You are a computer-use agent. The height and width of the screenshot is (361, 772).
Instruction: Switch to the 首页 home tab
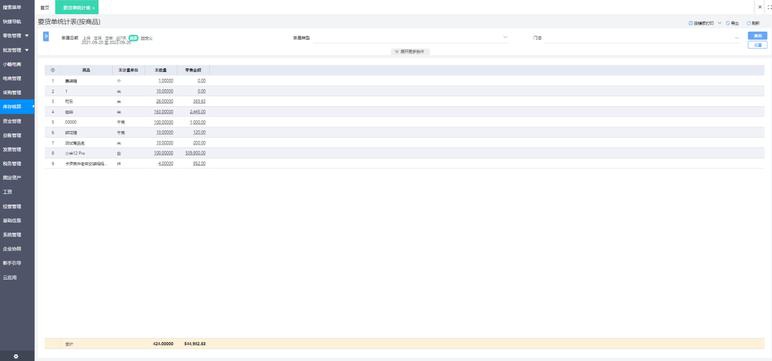tap(45, 8)
